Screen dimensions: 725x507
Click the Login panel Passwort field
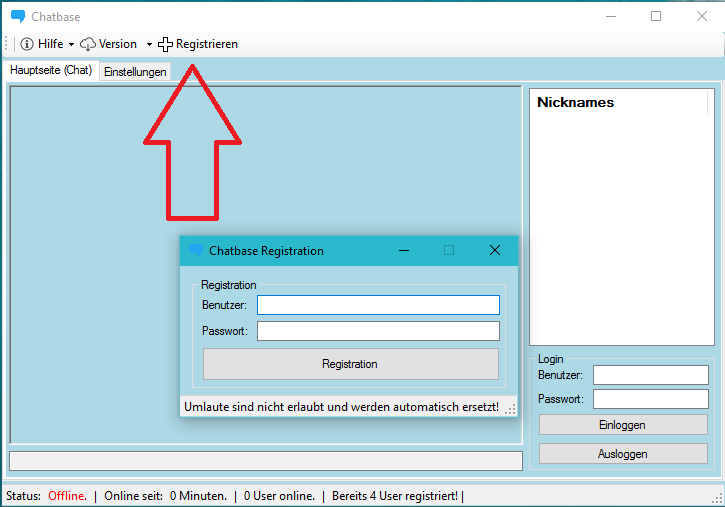pos(650,399)
